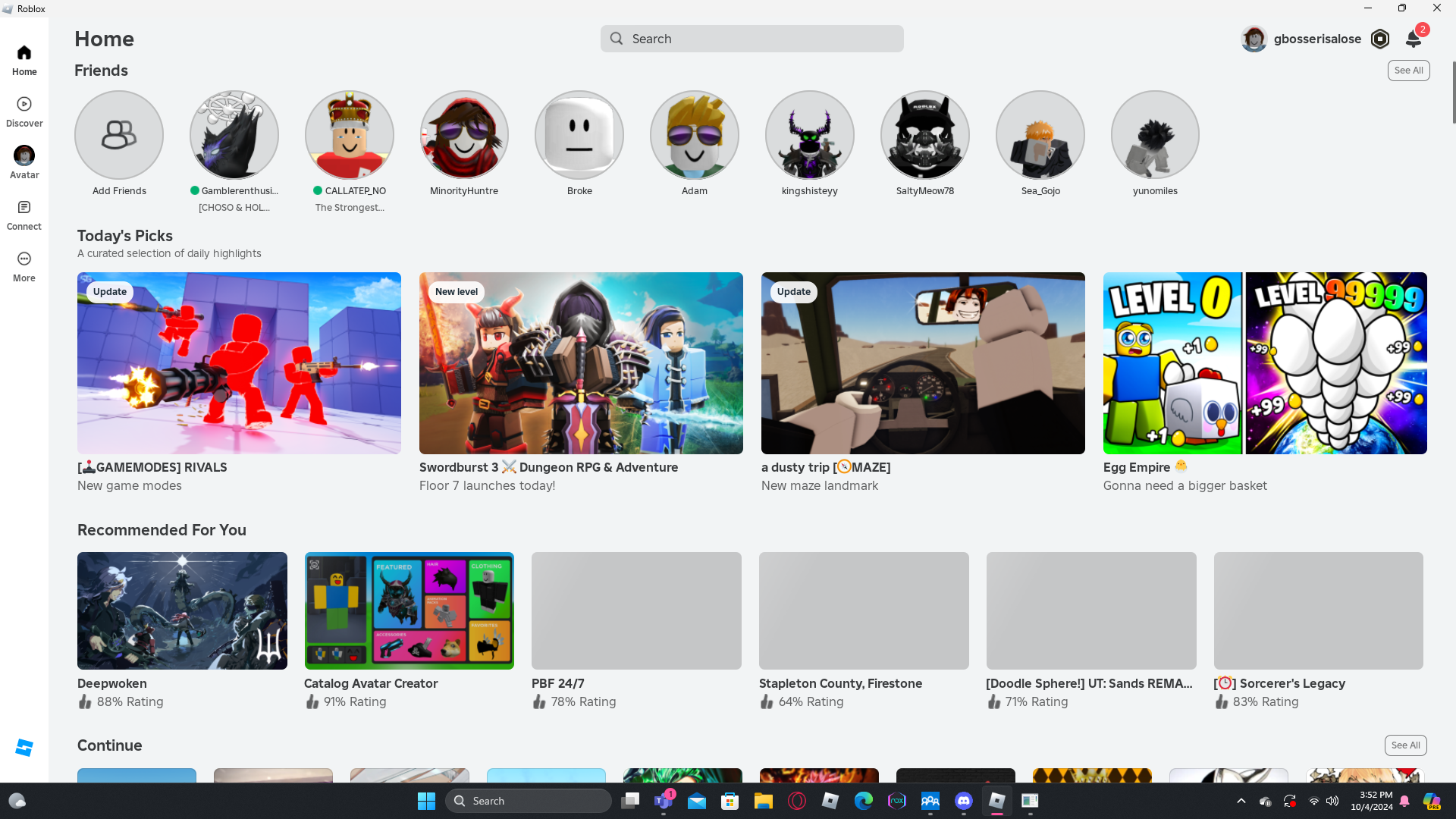Screen dimensions: 1456x819
Task: Click the page vertical scrollbar
Action: click(1453, 91)
